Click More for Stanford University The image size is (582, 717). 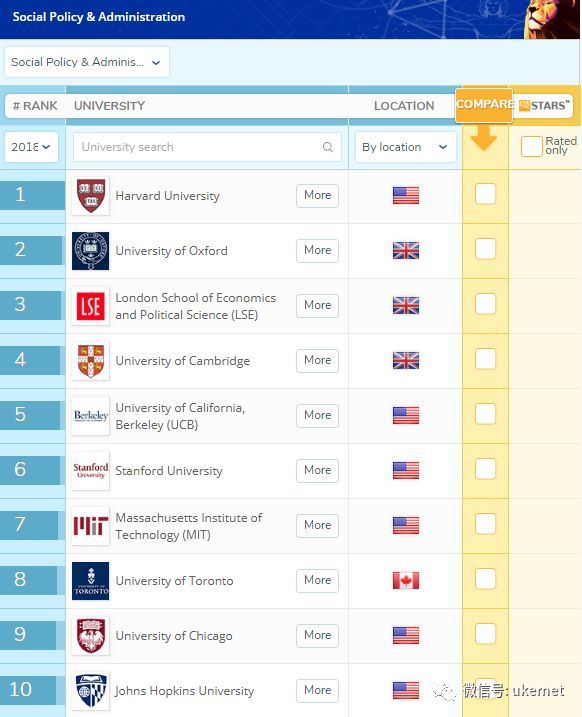click(317, 470)
